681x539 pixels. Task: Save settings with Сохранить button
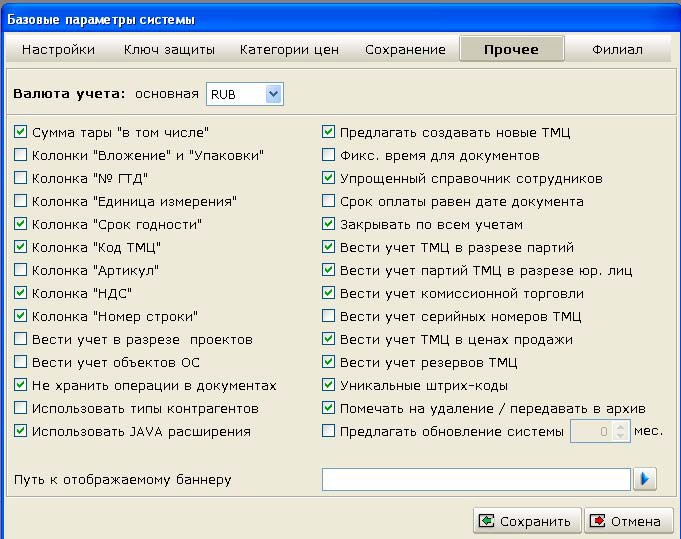click(x=527, y=521)
